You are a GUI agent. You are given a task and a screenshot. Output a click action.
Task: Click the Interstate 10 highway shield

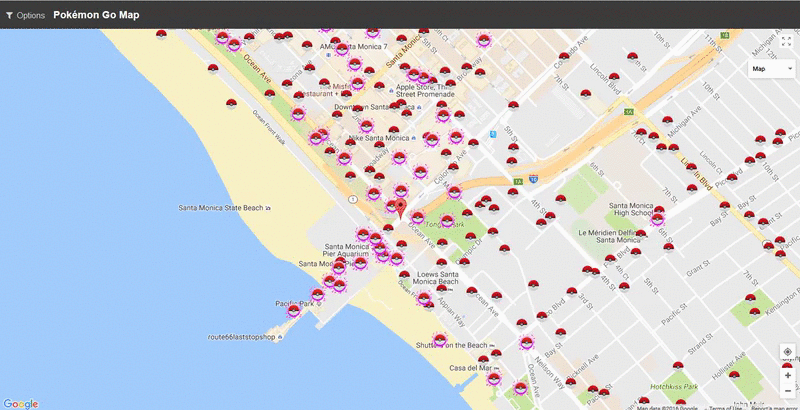coord(534,178)
